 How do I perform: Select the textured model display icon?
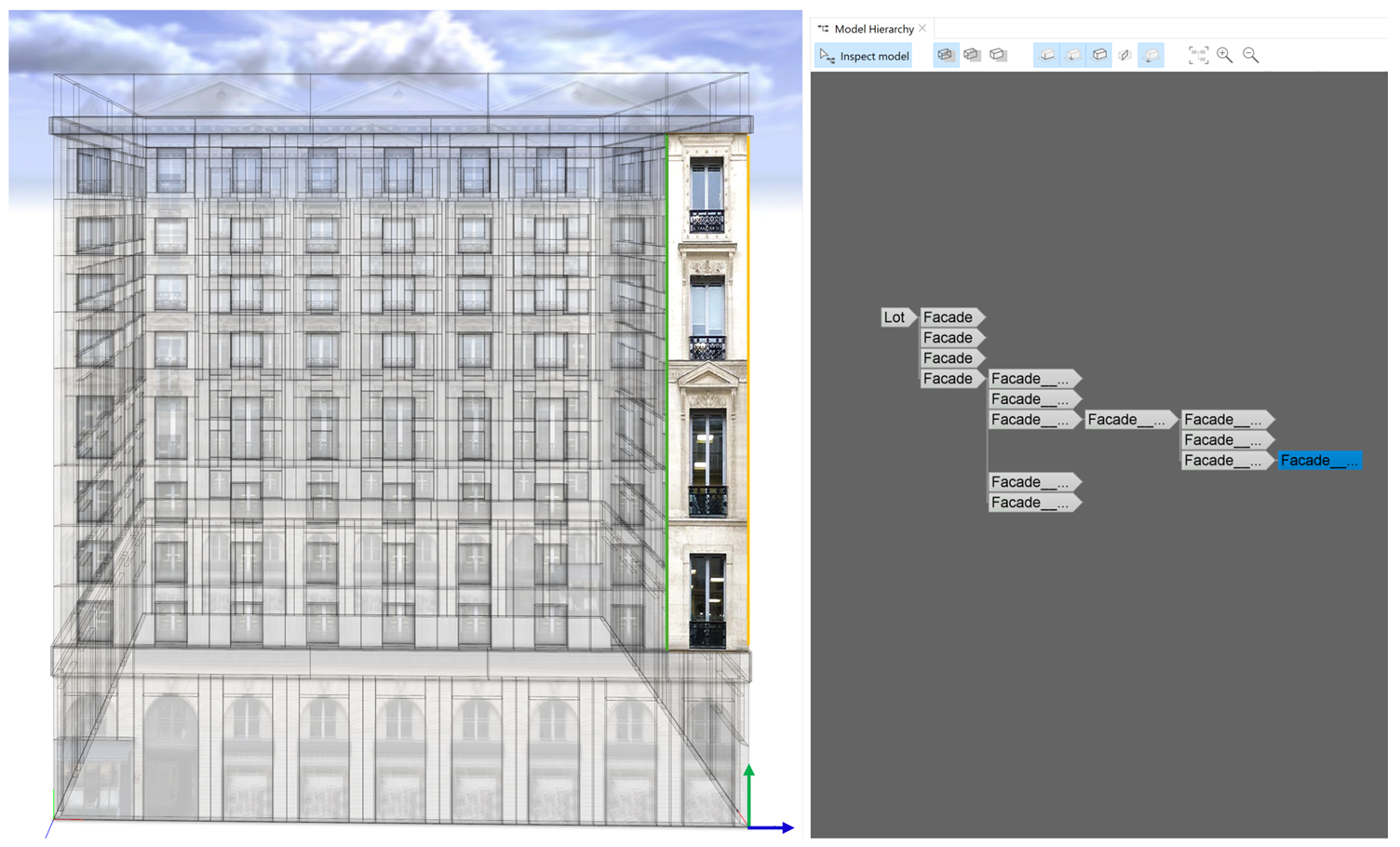click(1000, 55)
